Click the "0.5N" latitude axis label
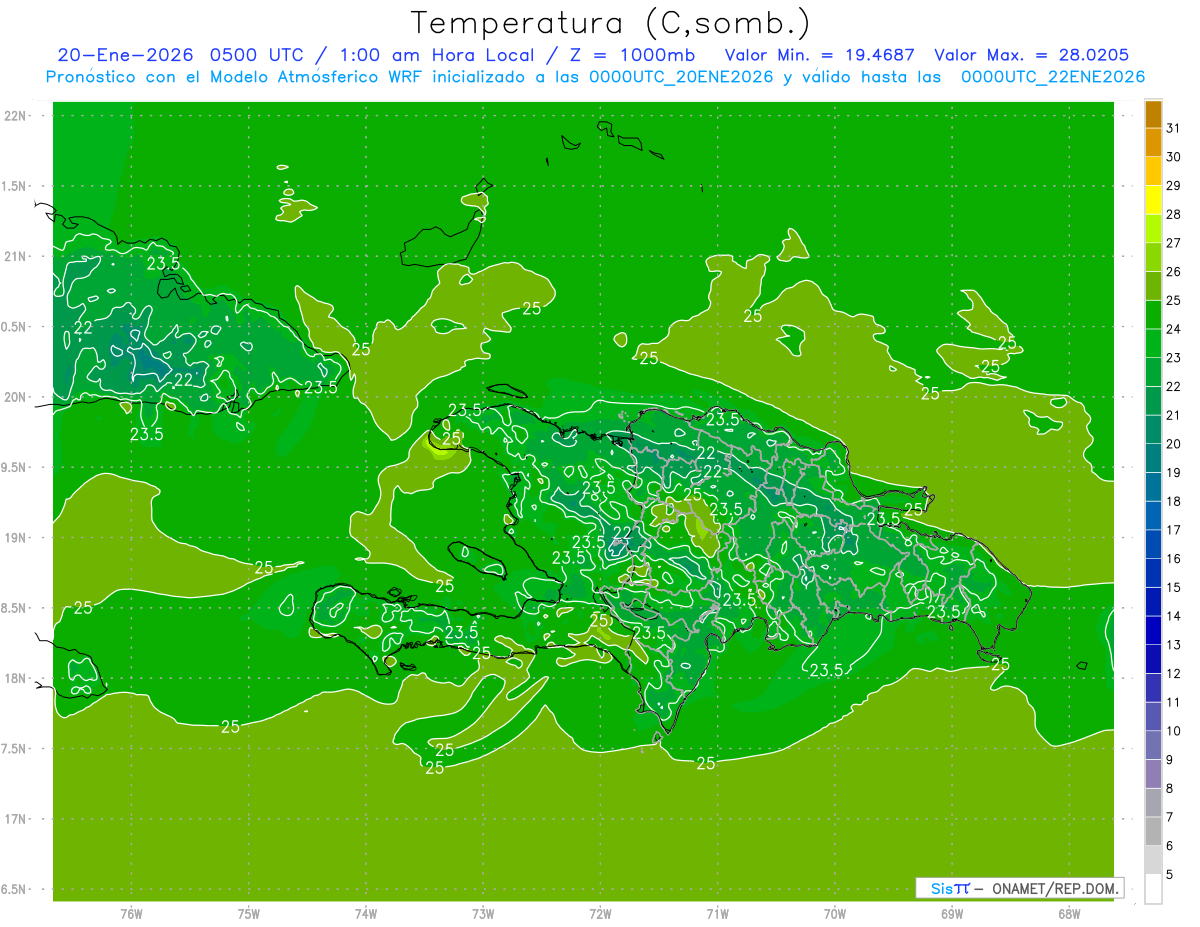This screenshot has height=927, width=1200. pyautogui.click(x=14, y=327)
